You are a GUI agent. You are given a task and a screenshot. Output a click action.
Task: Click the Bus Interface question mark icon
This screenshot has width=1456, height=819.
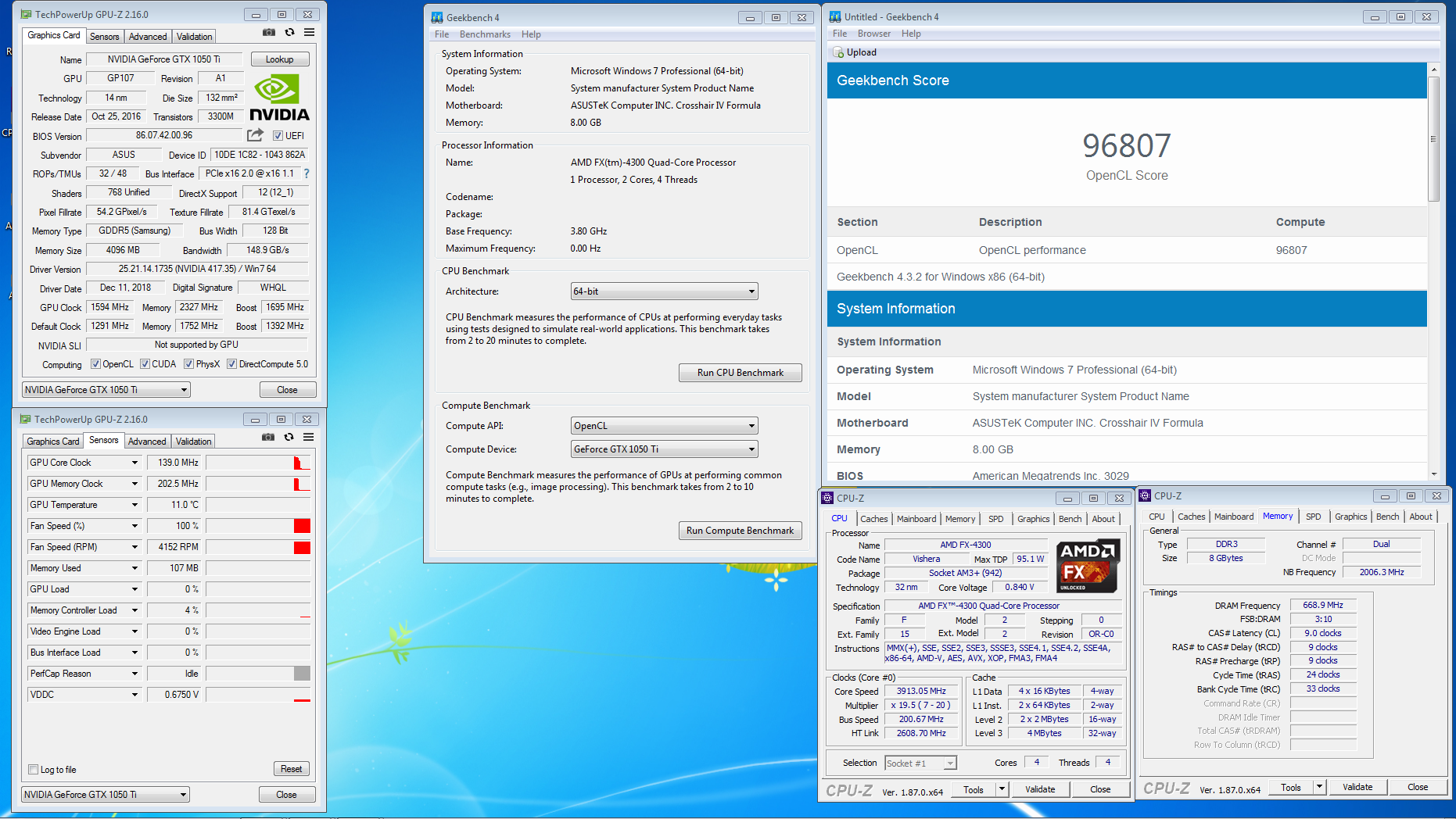coord(306,173)
